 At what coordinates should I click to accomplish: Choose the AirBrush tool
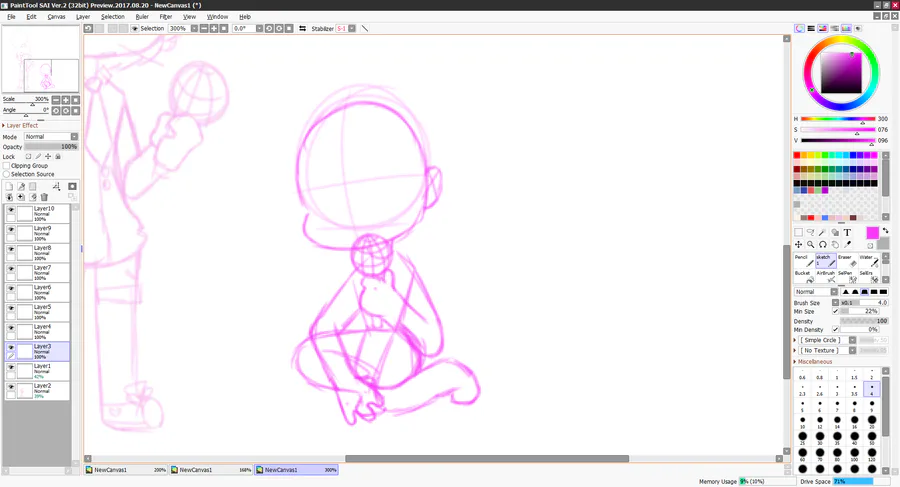[x=825, y=276]
